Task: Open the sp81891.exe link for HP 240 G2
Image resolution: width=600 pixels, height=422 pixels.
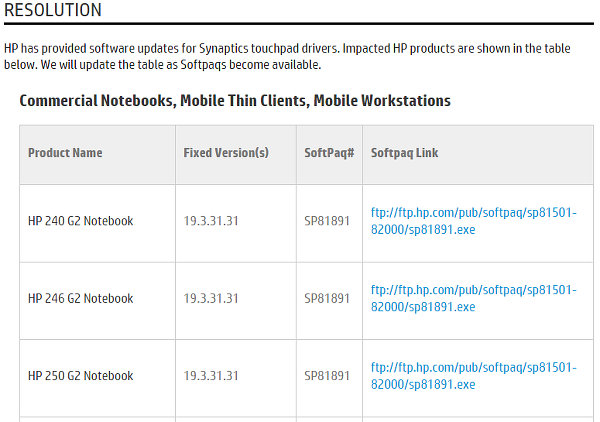Action: [473, 220]
